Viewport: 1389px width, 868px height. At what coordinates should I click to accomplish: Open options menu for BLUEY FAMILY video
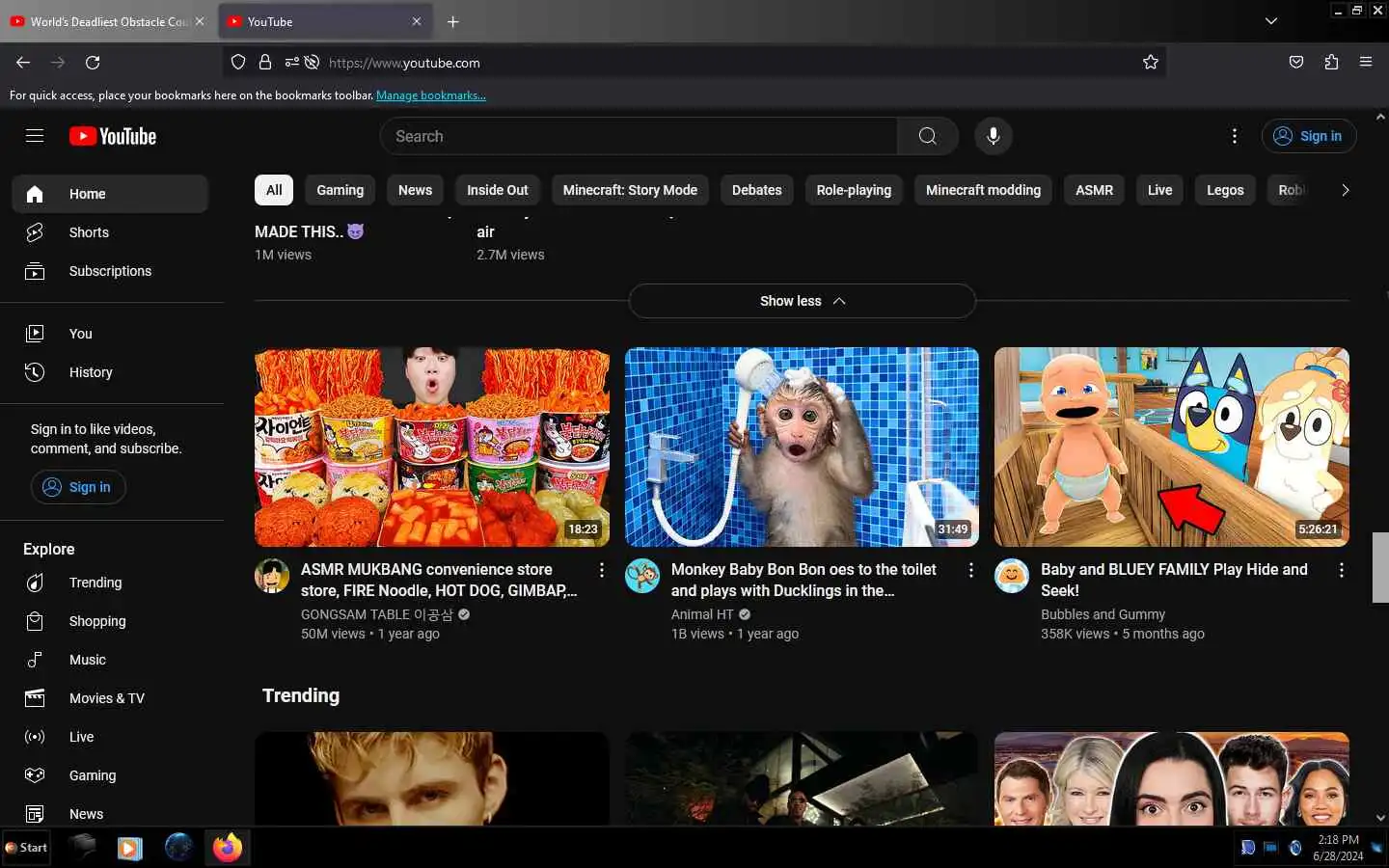pos(1341,570)
